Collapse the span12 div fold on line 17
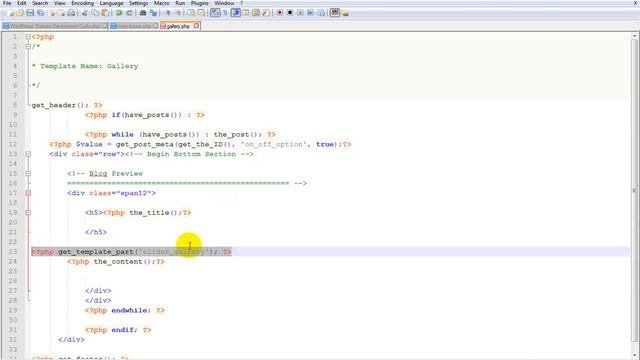The image size is (640, 360). click(28, 193)
